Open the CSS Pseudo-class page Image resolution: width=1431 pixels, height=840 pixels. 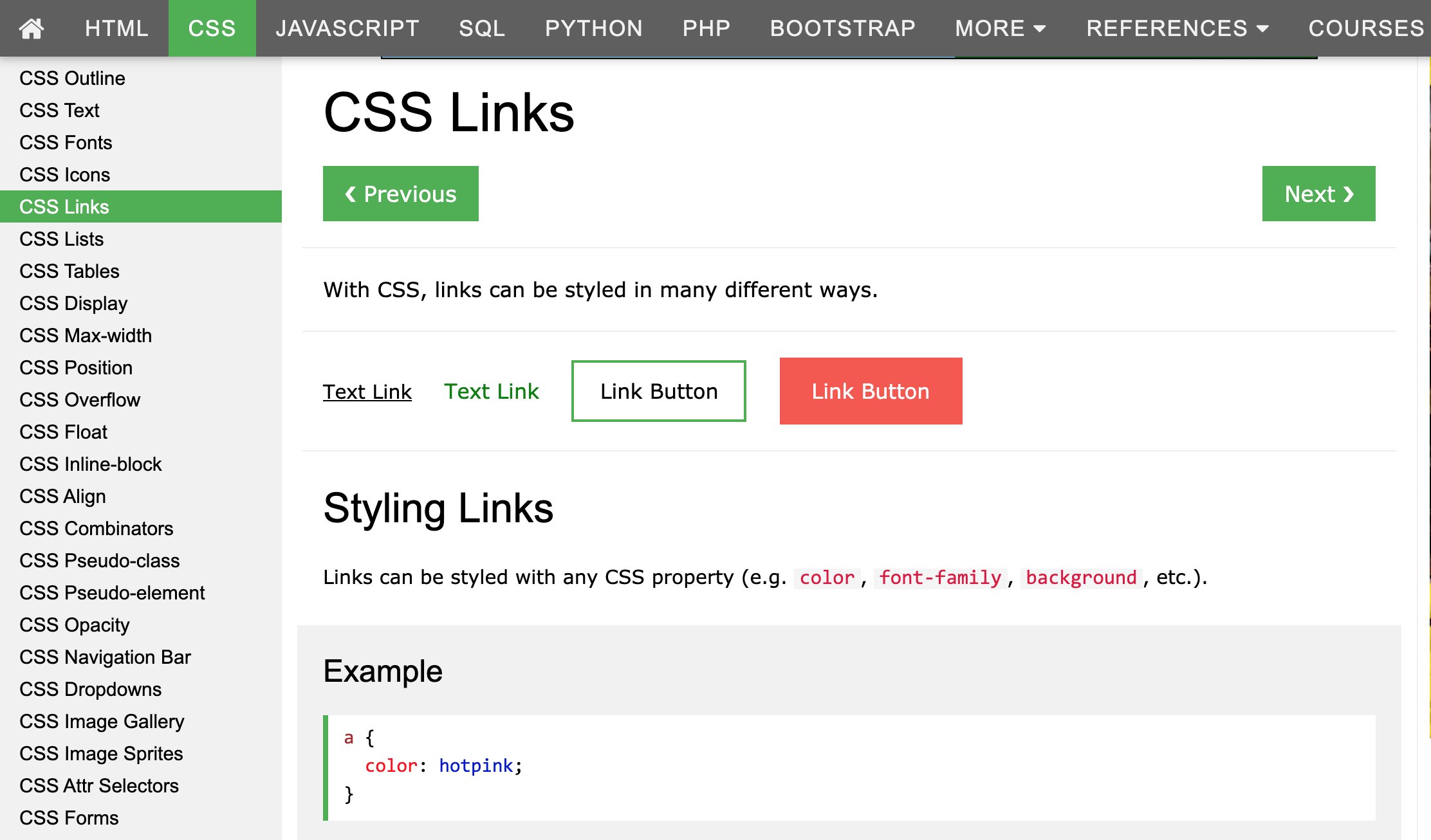[100, 560]
